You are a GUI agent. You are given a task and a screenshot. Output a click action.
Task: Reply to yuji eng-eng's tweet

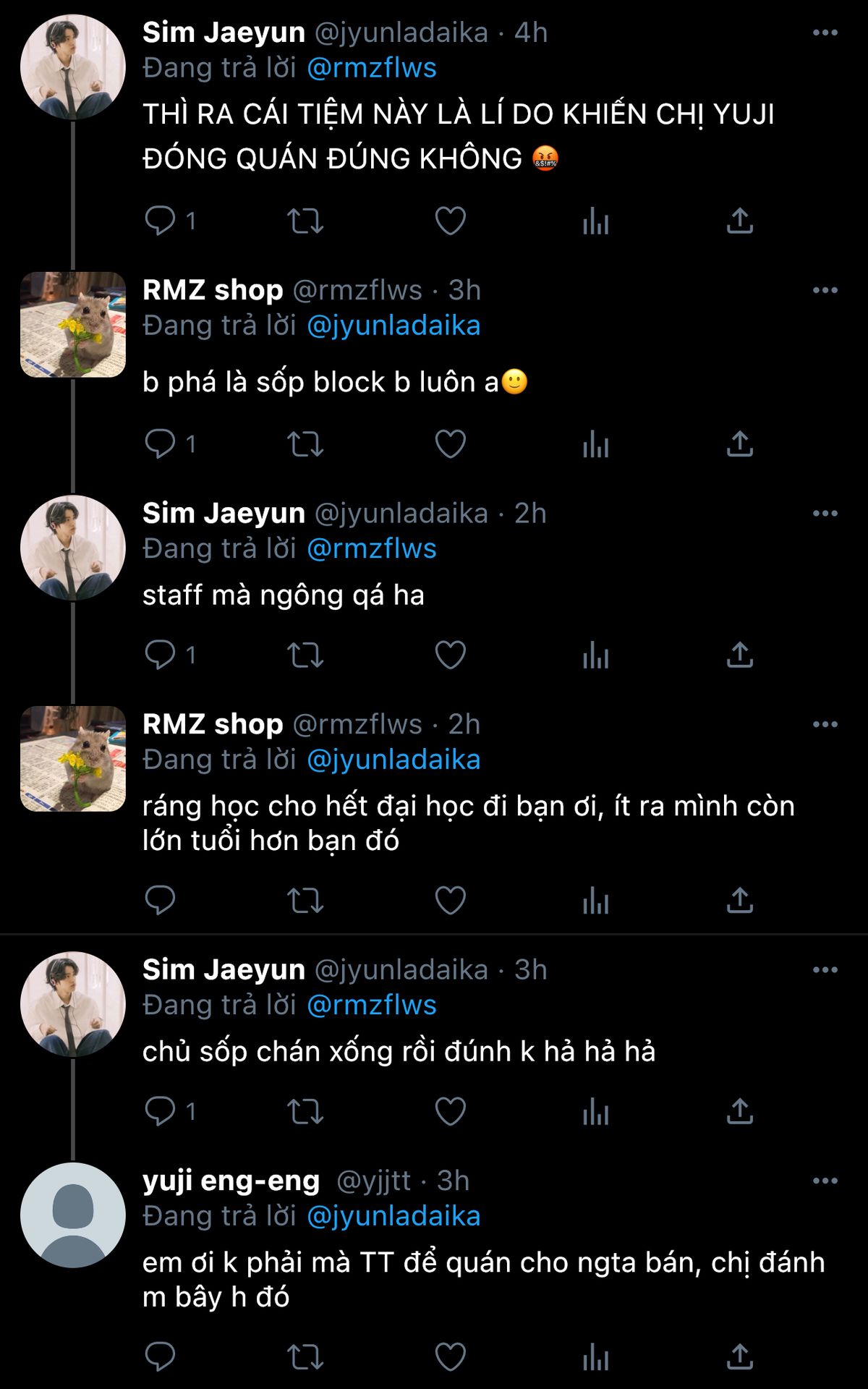click(x=160, y=1357)
